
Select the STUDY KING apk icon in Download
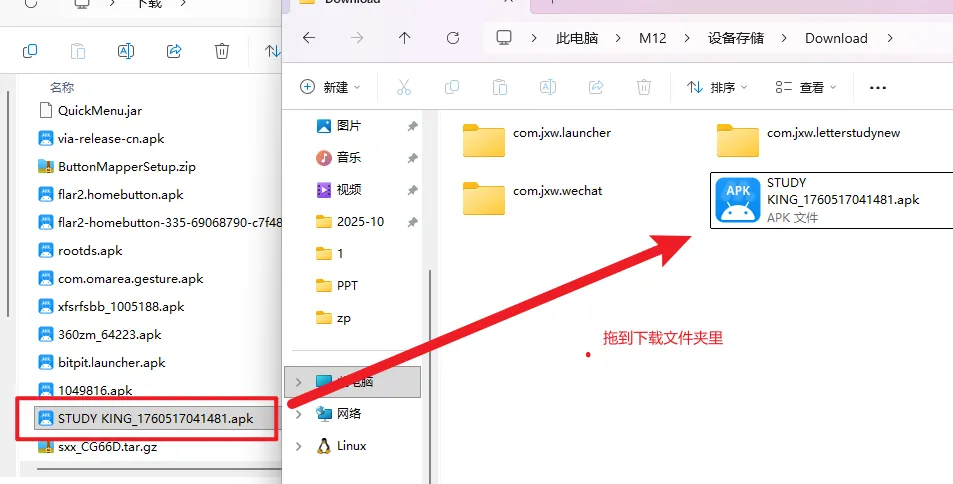(738, 199)
